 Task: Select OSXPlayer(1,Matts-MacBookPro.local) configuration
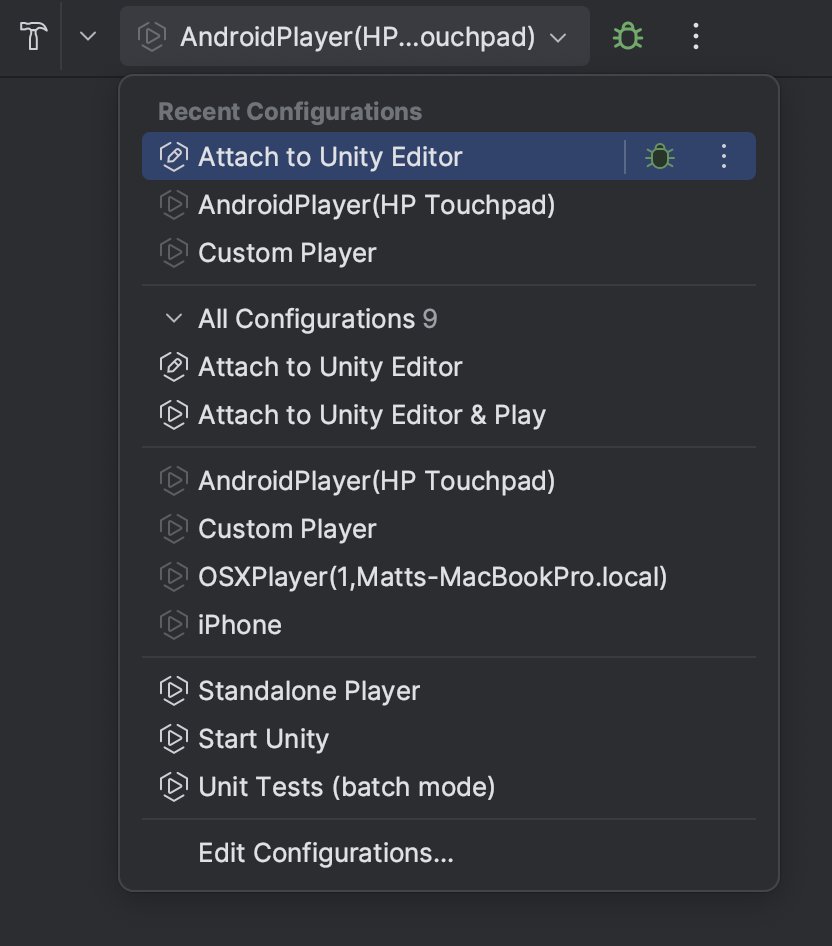pos(448,577)
